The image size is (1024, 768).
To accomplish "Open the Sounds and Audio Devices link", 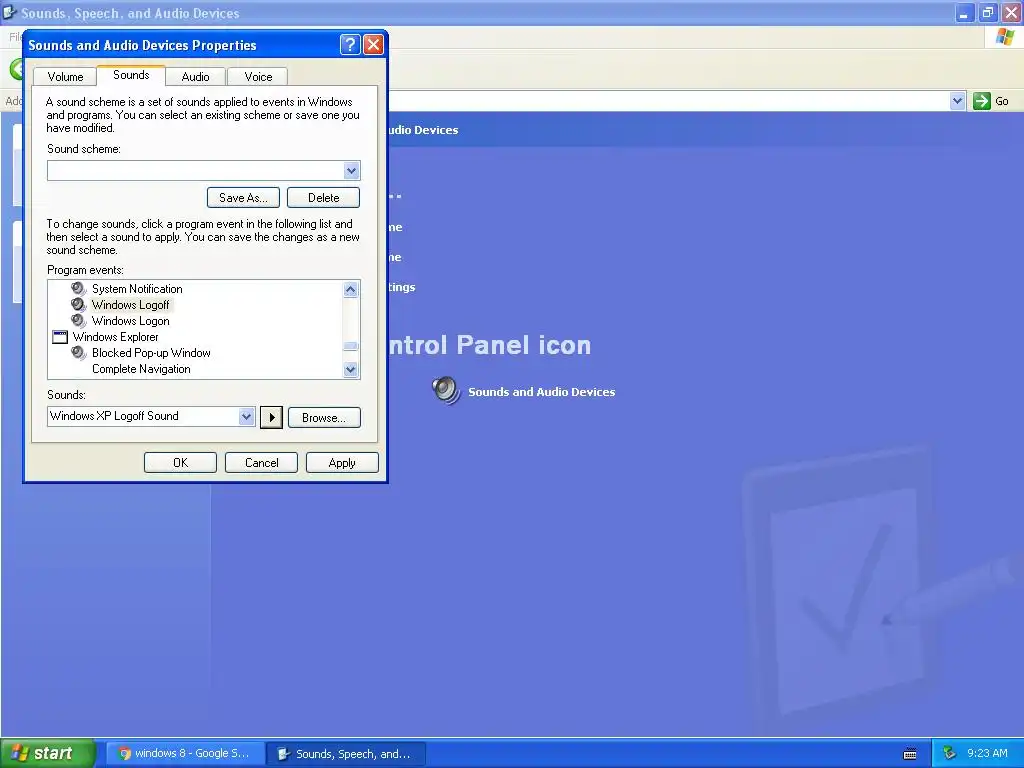I will click(541, 392).
